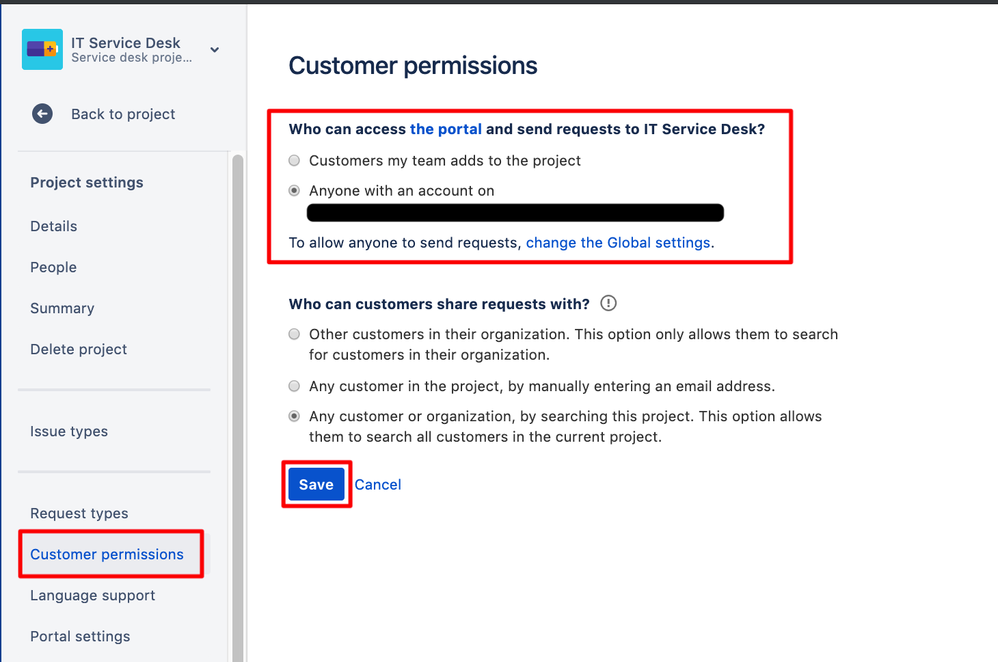Select 'Anyone with an account on' radio option
The image size is (998, 662).
[294, 190]
